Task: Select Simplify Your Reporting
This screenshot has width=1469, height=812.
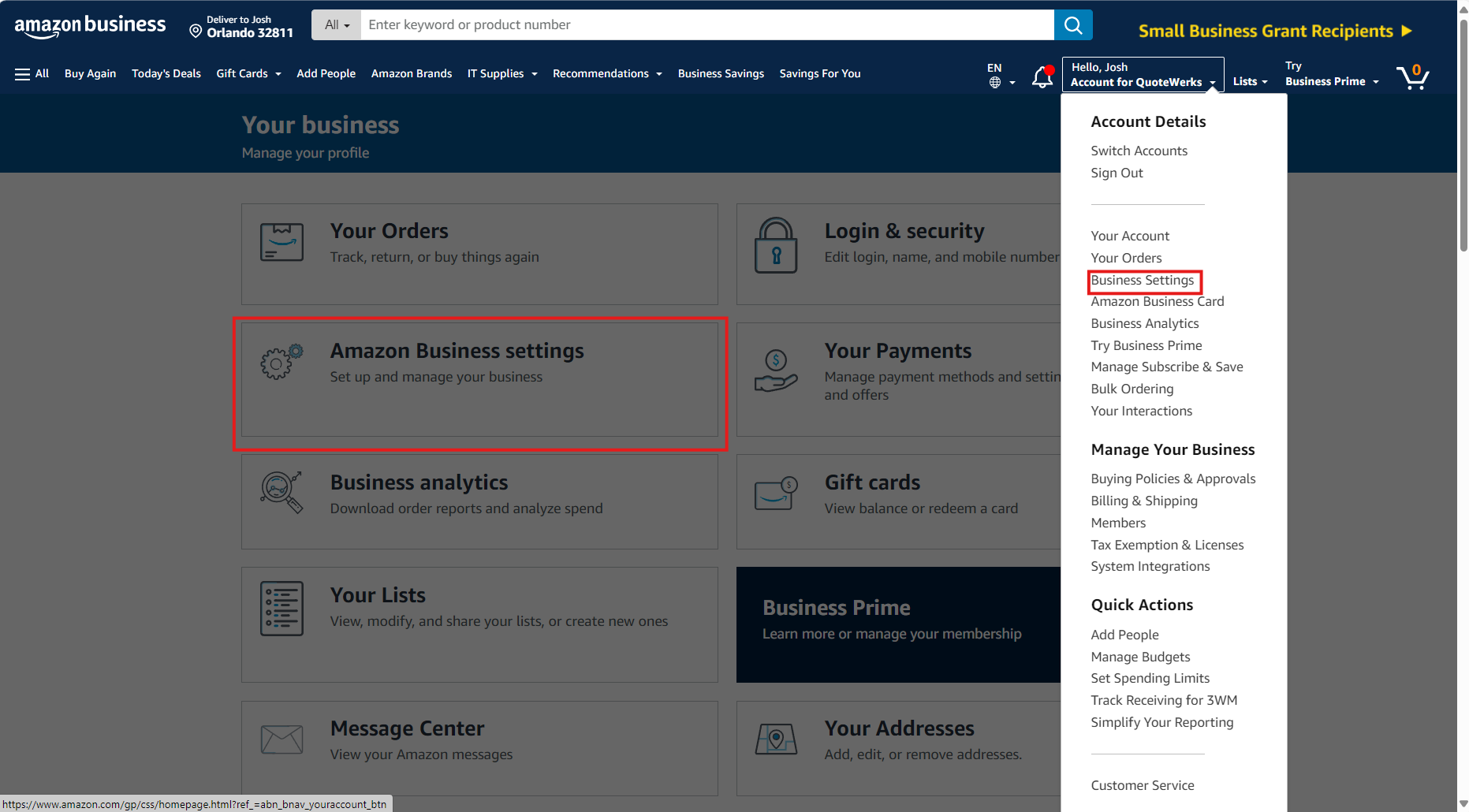Action: [x=1162, y=722]
